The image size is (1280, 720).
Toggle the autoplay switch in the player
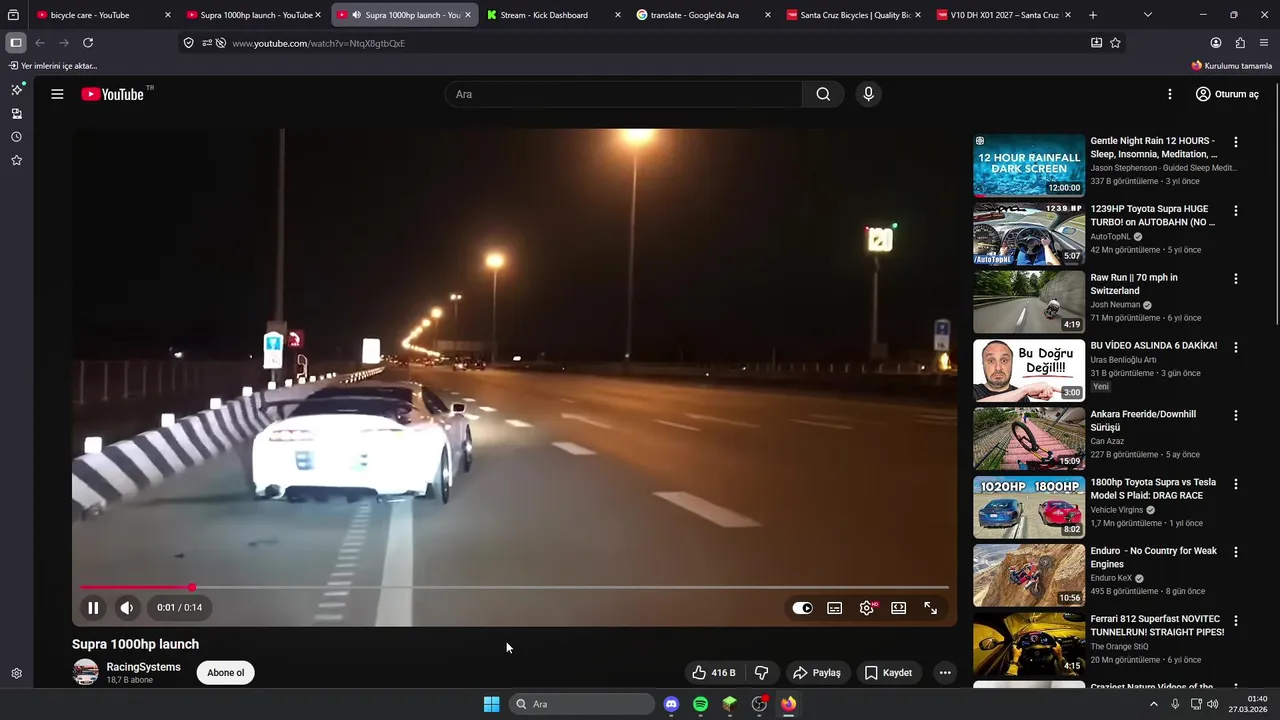click(x=802, y=608)
